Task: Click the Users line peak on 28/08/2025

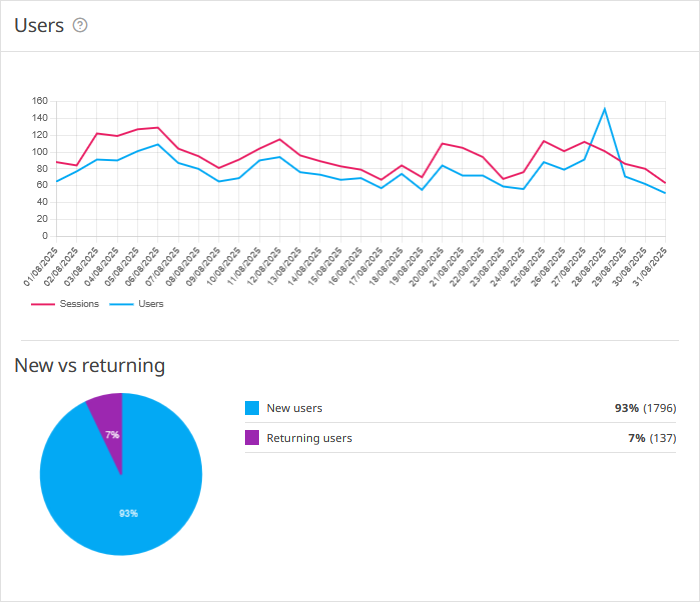Action: (604, 109)
